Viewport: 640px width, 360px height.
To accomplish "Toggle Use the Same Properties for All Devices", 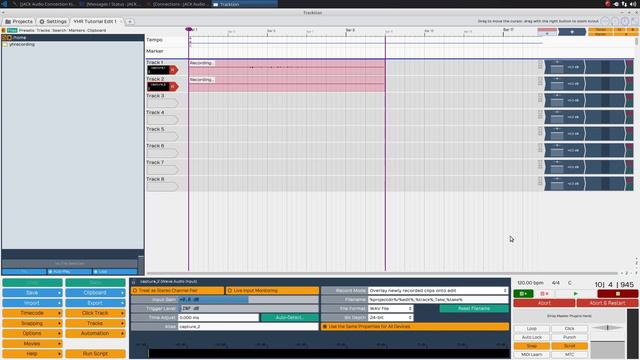I will click(415, 327).
